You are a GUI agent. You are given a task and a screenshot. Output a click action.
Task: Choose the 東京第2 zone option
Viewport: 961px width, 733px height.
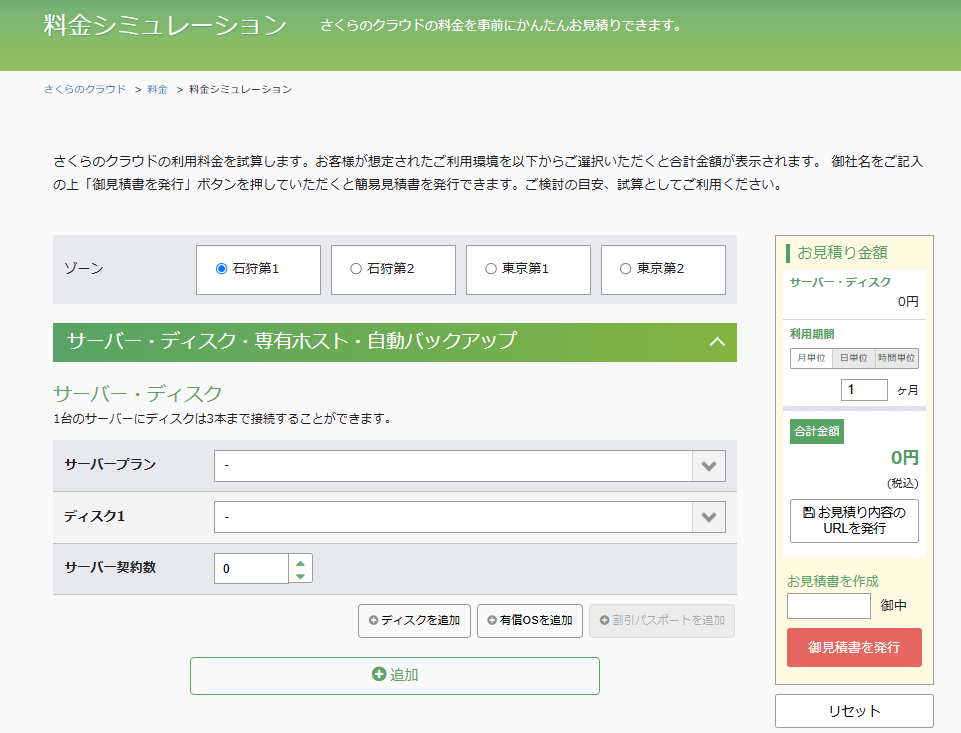pyautogui.click(x=626, y=269)
